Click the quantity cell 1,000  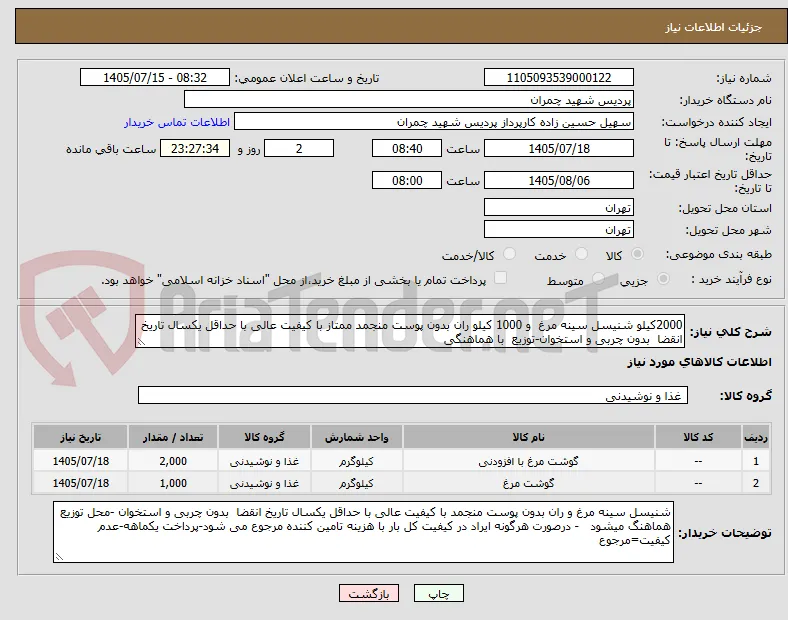click(x=173, y=483)
